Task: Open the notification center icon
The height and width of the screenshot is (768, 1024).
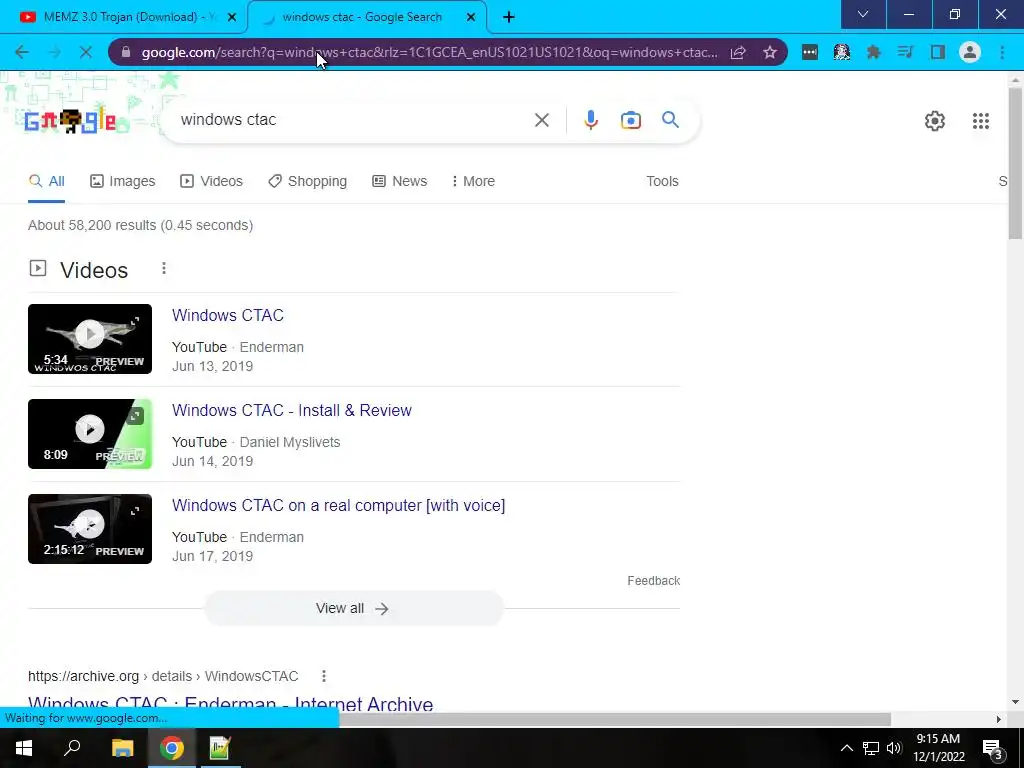Action: click(993, 749)
